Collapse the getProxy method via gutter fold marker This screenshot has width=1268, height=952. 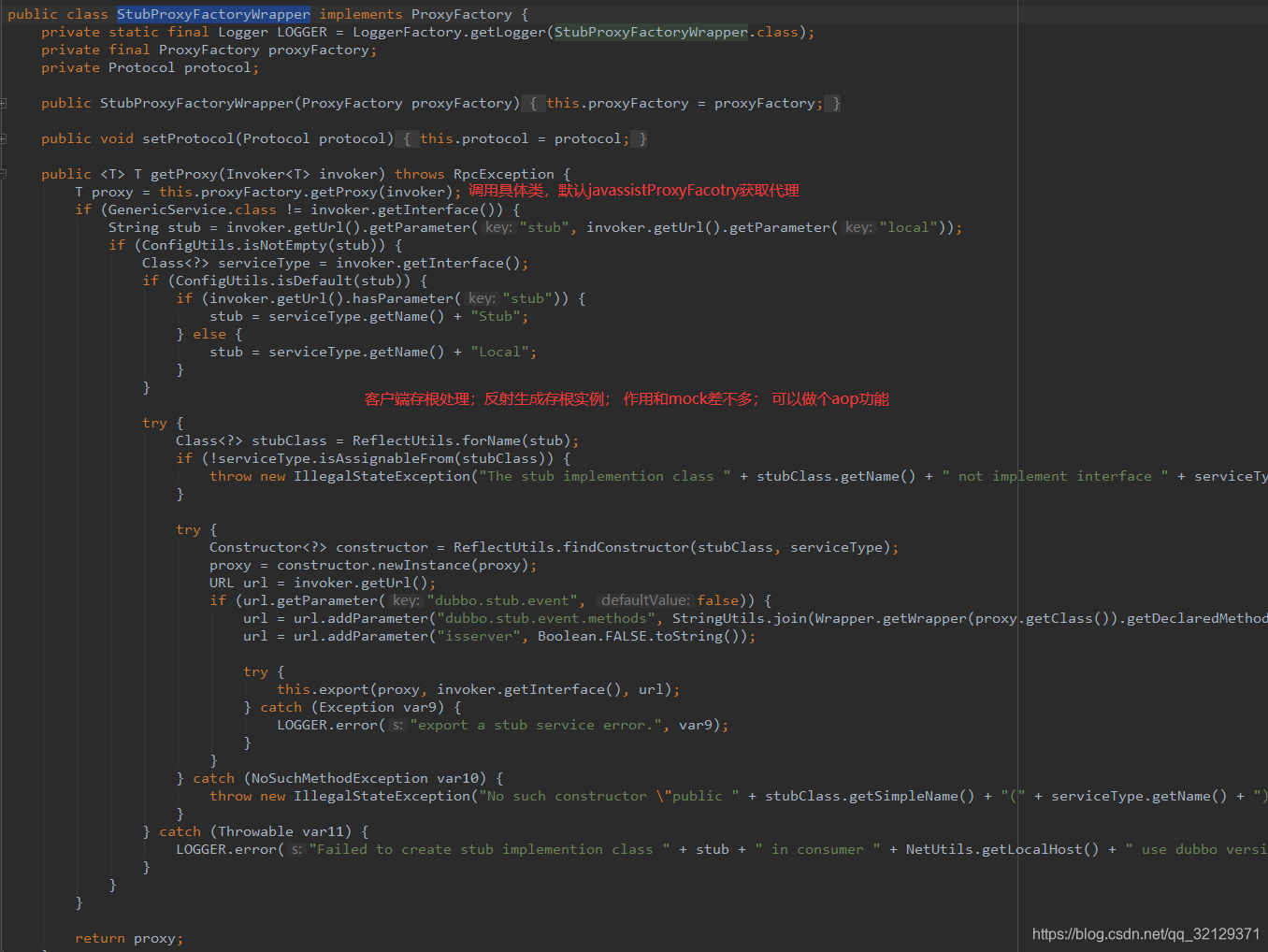(4, 174)
